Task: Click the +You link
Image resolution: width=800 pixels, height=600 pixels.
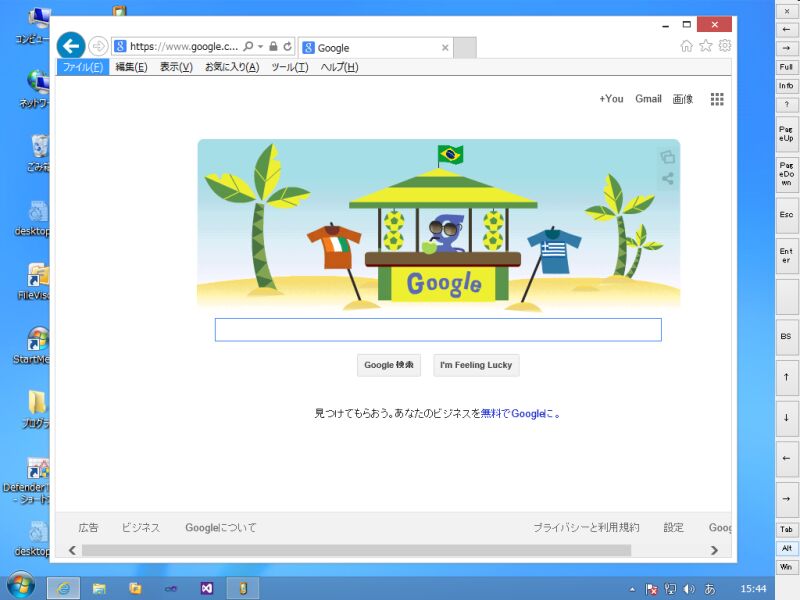Action: 611,99
